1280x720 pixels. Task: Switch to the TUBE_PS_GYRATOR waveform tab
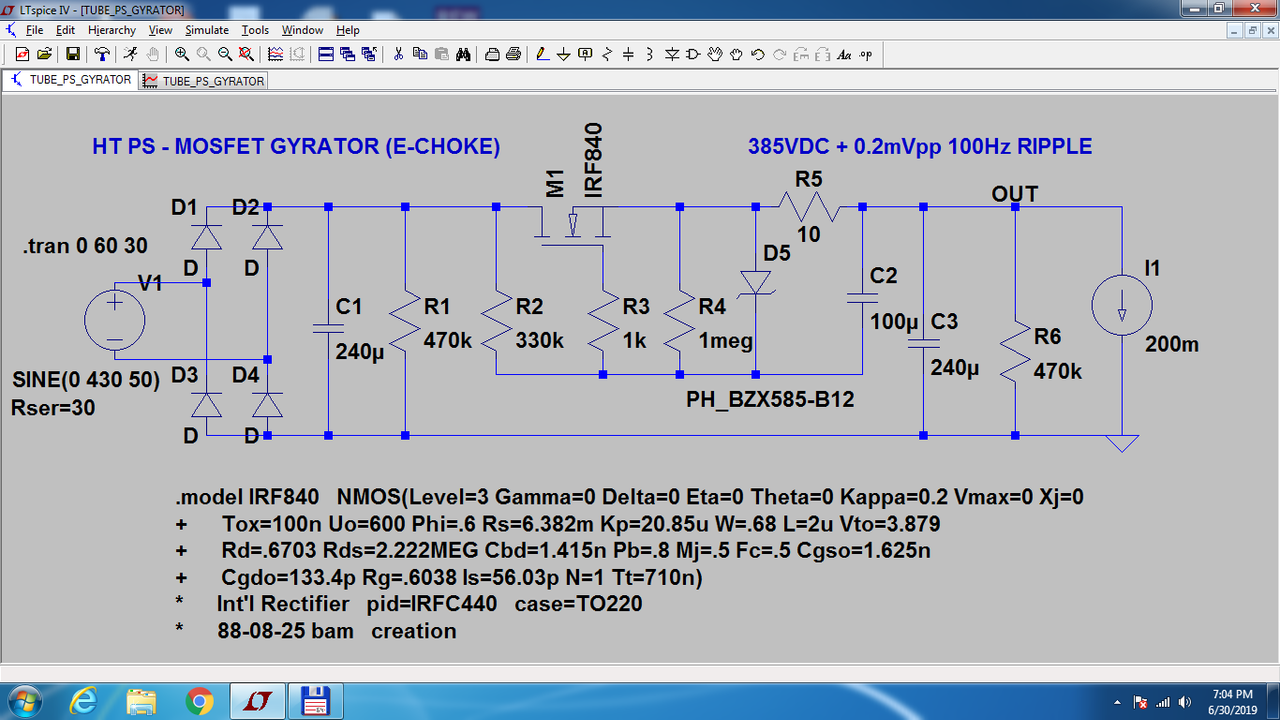204,81
